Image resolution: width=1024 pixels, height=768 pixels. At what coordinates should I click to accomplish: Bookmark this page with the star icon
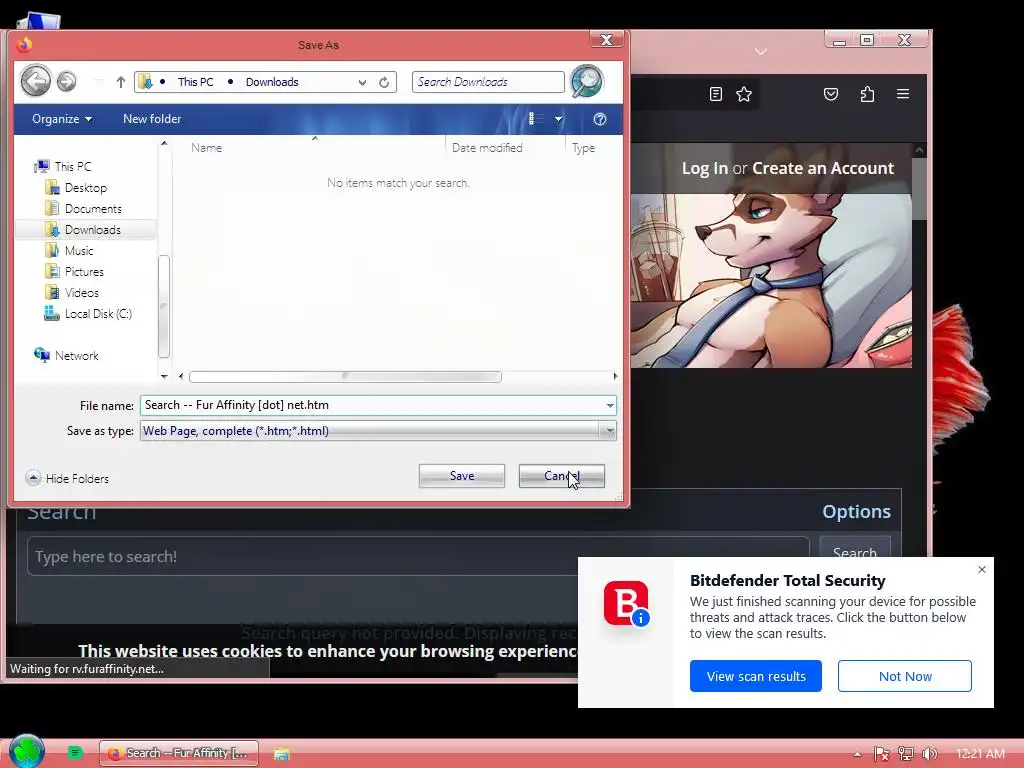(744, 94)
